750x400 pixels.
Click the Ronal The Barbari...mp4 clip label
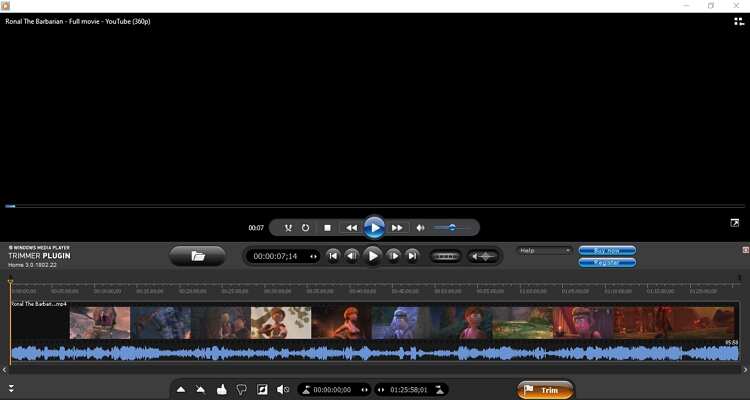point(39,304)
